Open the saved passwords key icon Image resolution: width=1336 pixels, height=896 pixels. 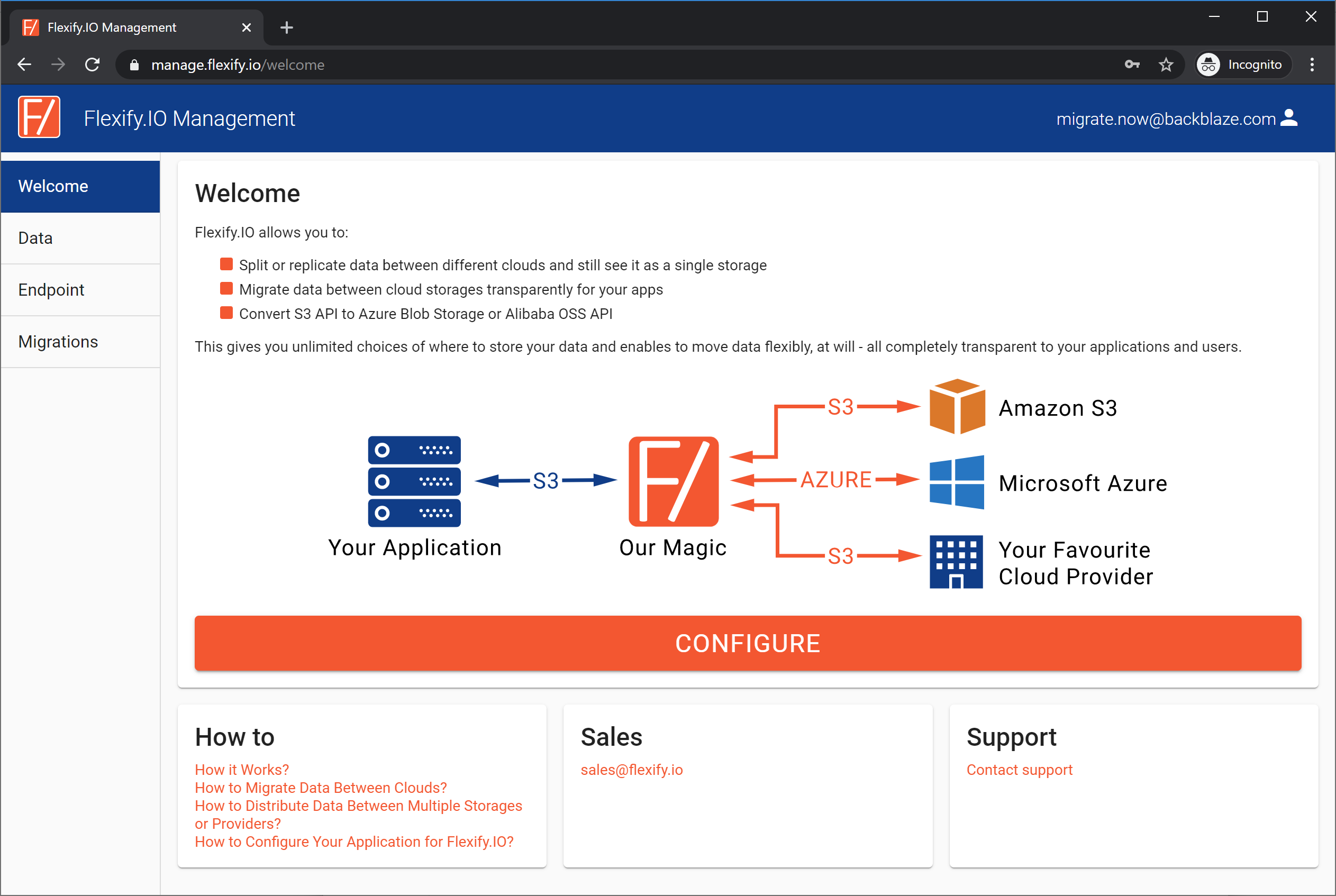pos(1132,65)
